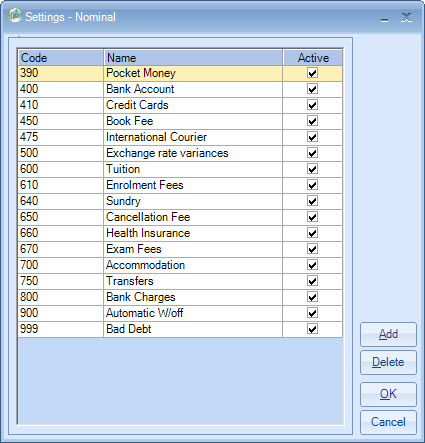425x443 pixels.
Task: Select the Automatic W/off row name
Action: click(193, 313)
